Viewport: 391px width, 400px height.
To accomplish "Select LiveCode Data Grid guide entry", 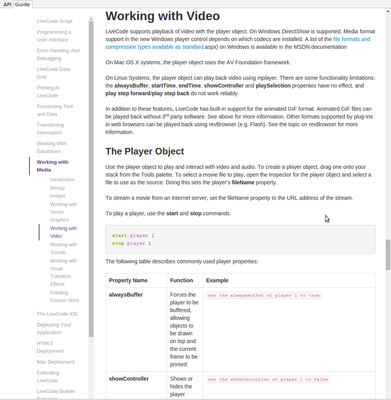I will [x=53, y=73].
